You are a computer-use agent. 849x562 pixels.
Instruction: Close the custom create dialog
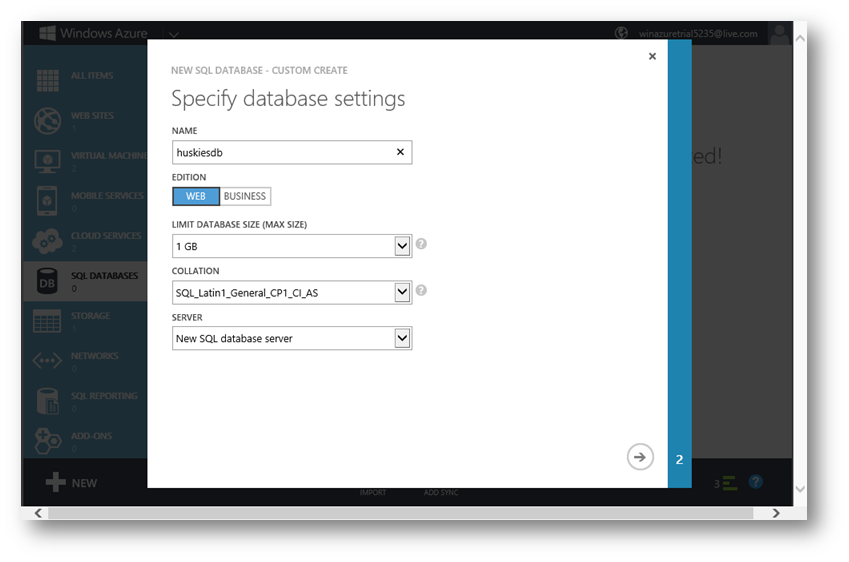[x=652, y=56]
